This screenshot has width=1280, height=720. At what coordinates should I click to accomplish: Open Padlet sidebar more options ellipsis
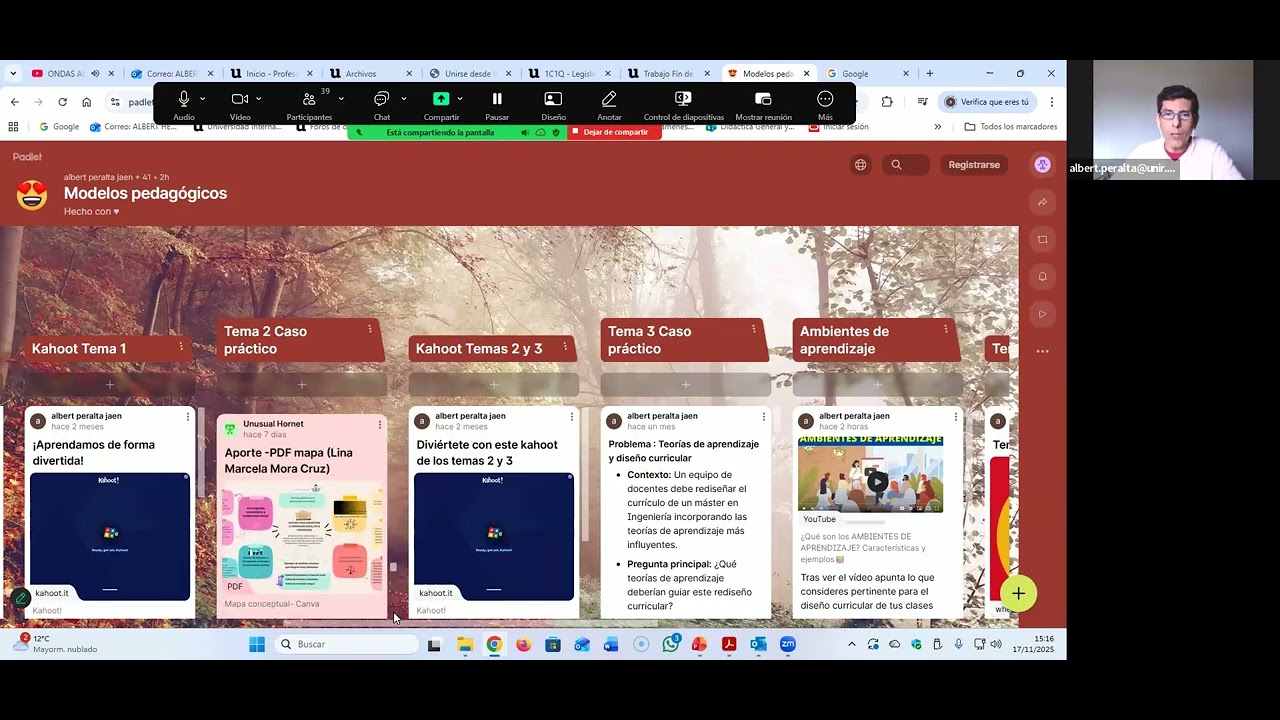[x=1042, y=351]
